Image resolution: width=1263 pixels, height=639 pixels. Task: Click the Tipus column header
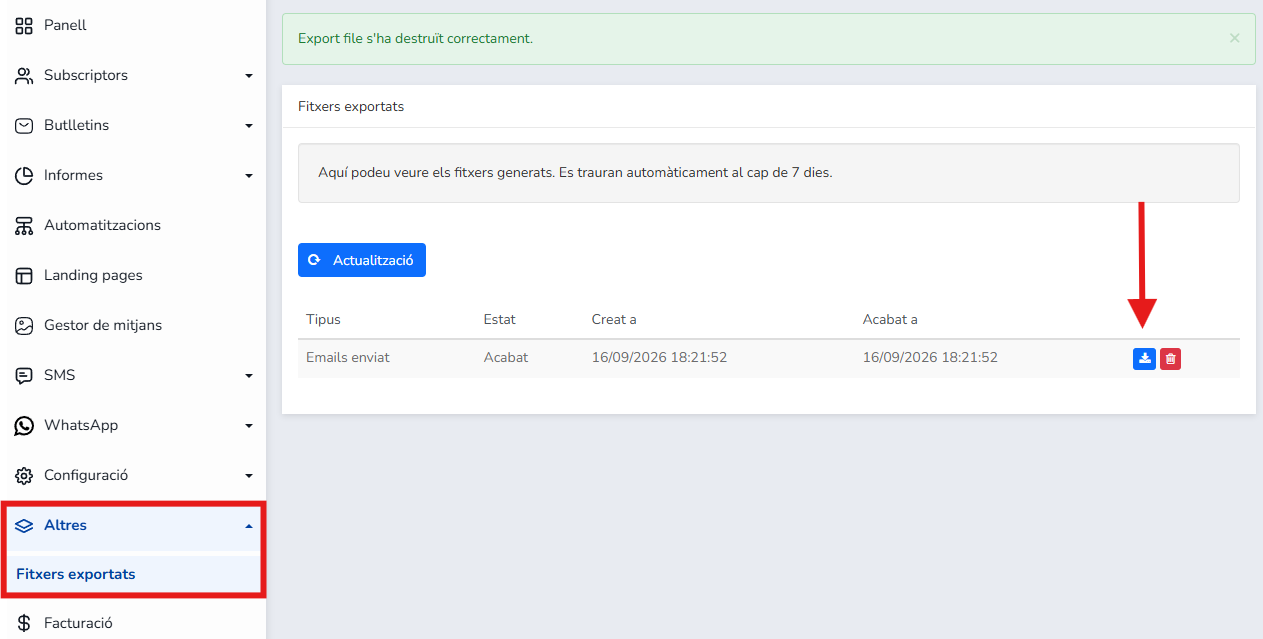[323, 319]
